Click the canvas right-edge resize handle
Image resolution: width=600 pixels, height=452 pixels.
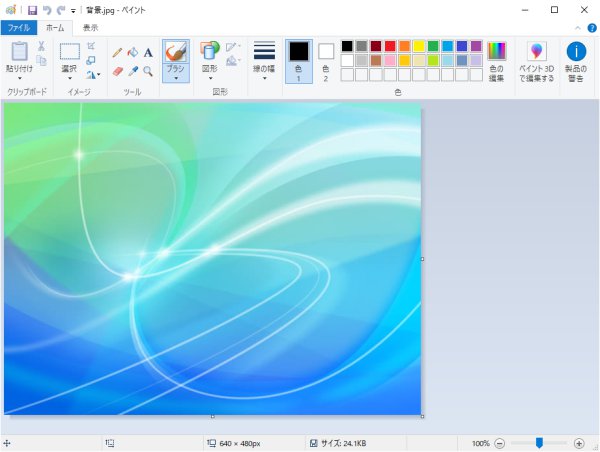(422, 259)
